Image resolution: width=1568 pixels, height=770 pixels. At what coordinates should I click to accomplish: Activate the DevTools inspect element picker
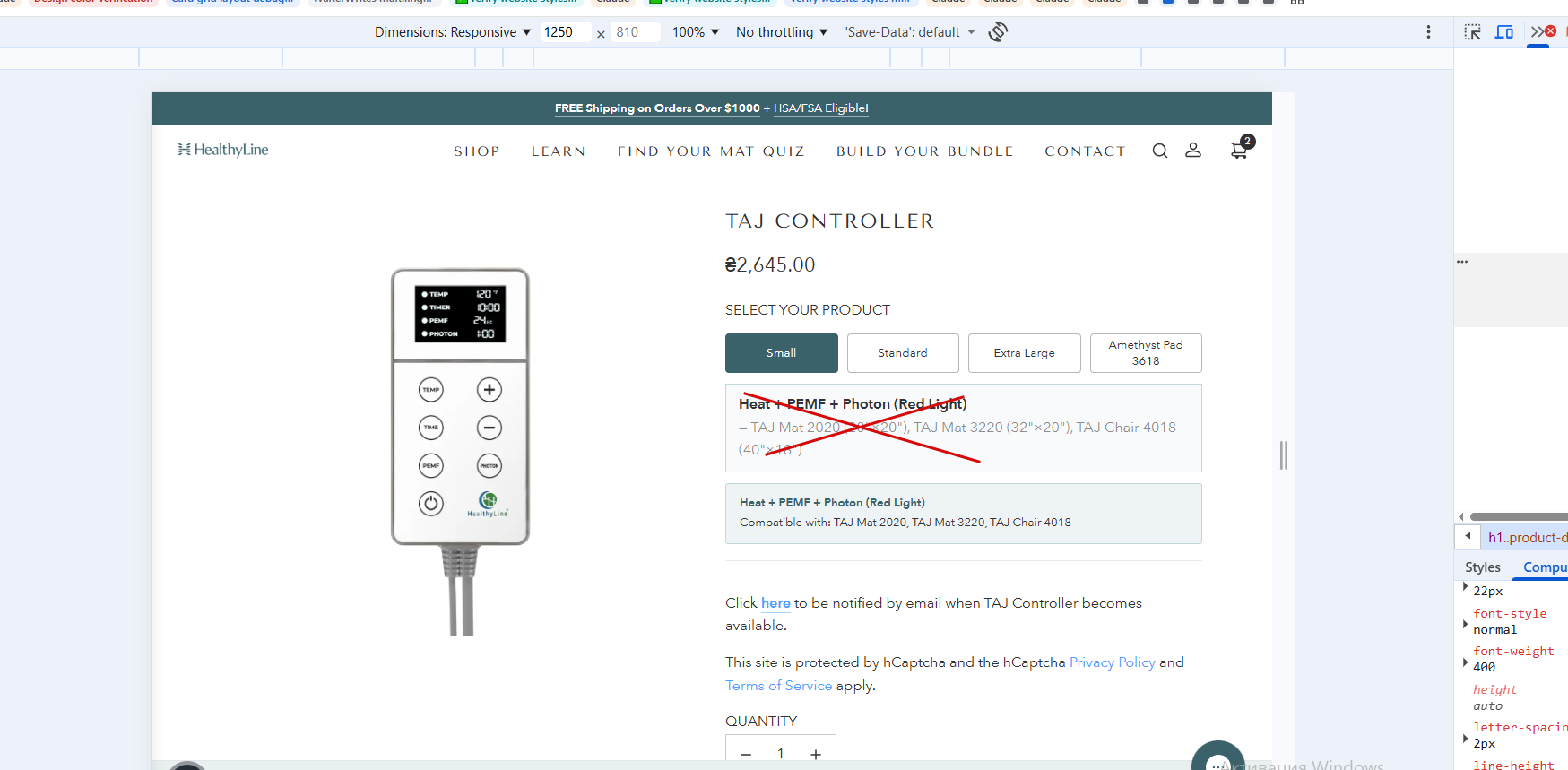coord(1472,32)
